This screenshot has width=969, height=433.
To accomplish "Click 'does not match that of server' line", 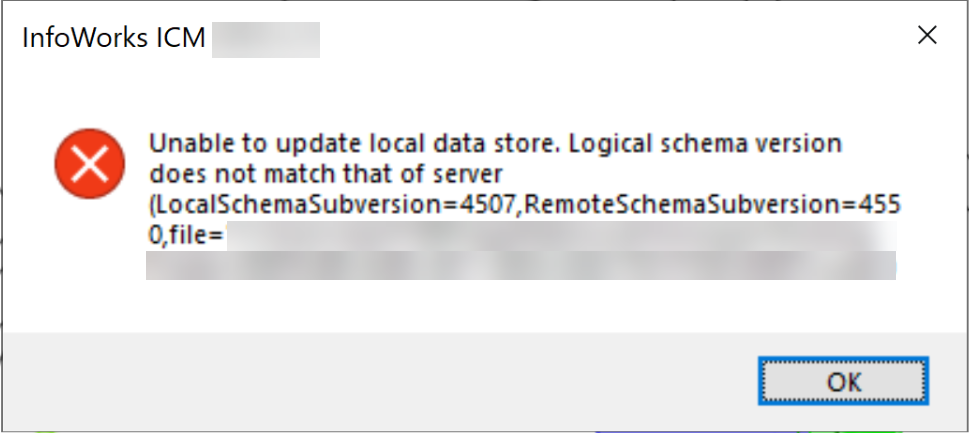I will 323,173.
